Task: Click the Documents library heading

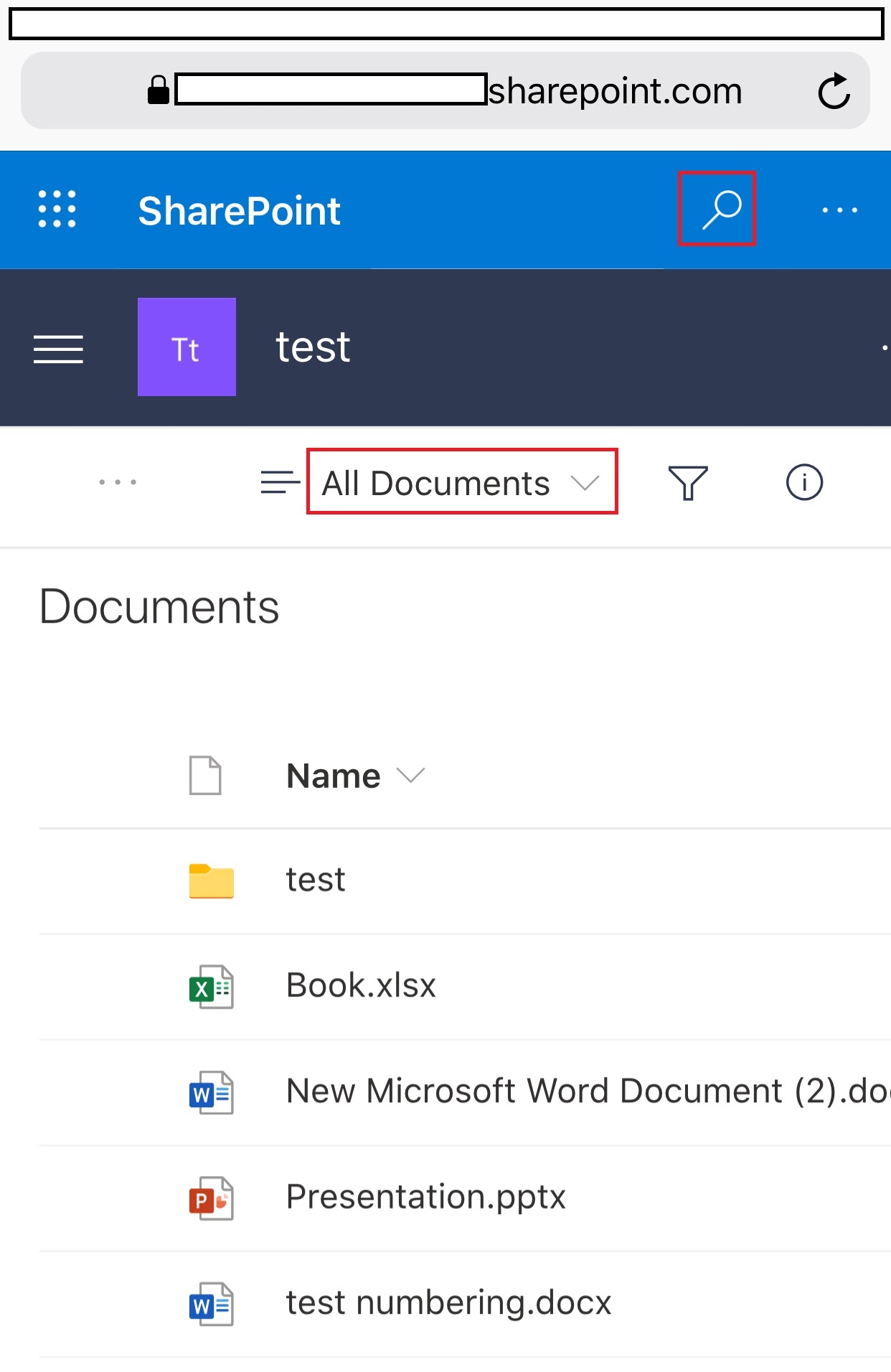Action: (159, 607)
